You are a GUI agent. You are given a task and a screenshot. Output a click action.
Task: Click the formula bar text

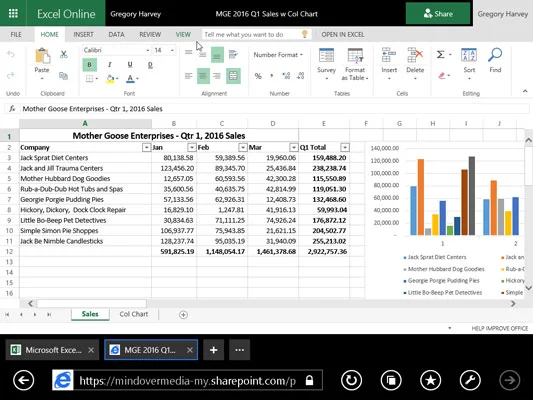point(92,109)
